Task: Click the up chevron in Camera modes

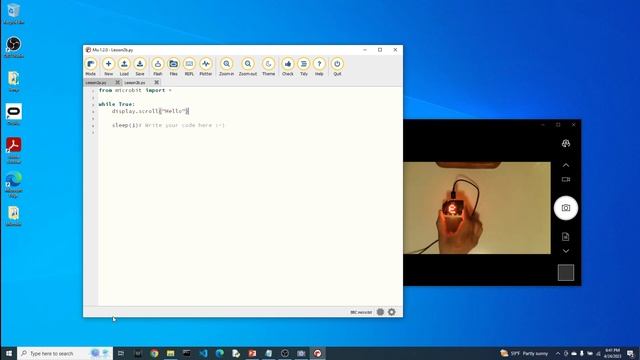Action: [566, 165]
